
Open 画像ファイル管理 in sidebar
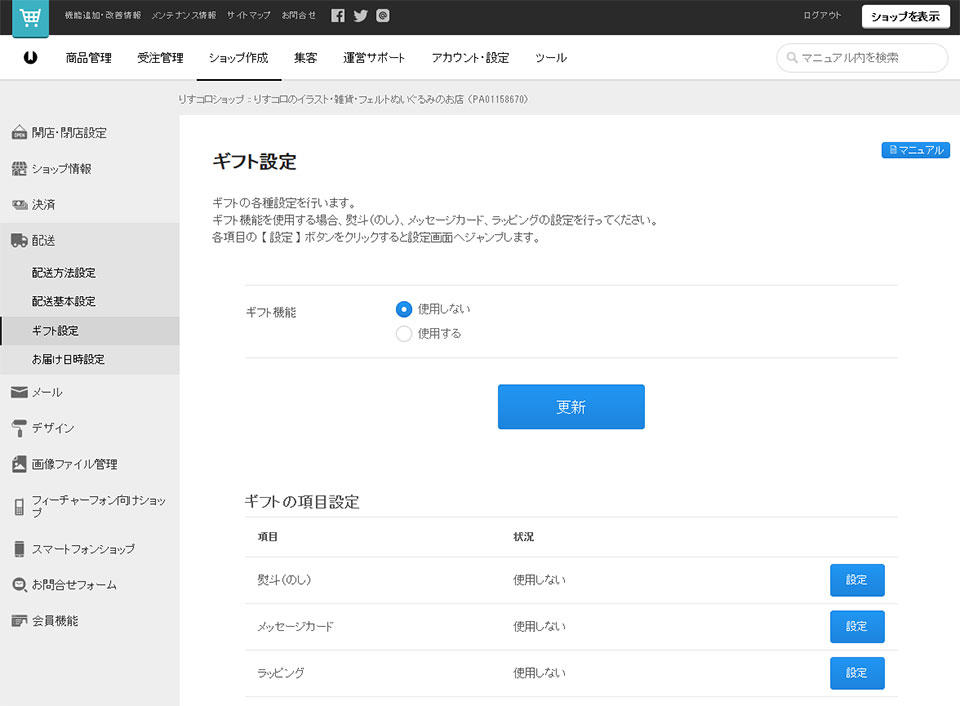click(73, 464)
